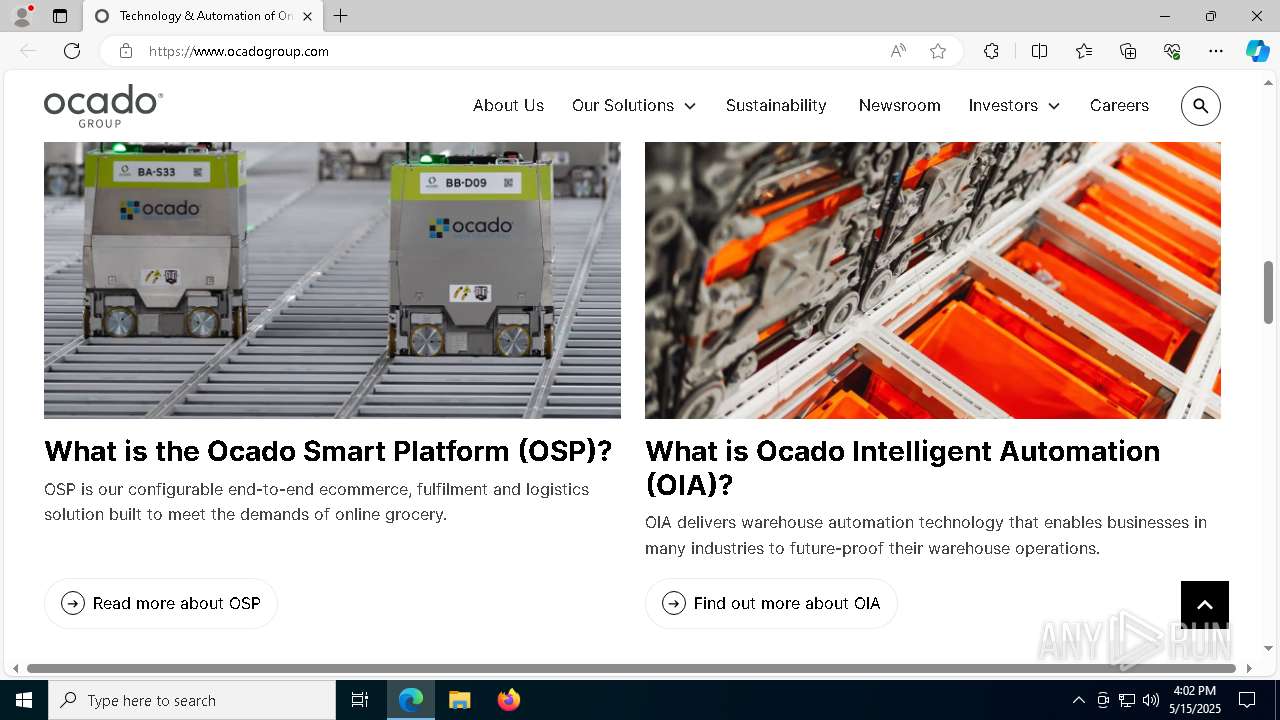Viewport: 1280px width, 720px height.
Task: Click the scrollbar down arrow
Action: point(1268,648)
